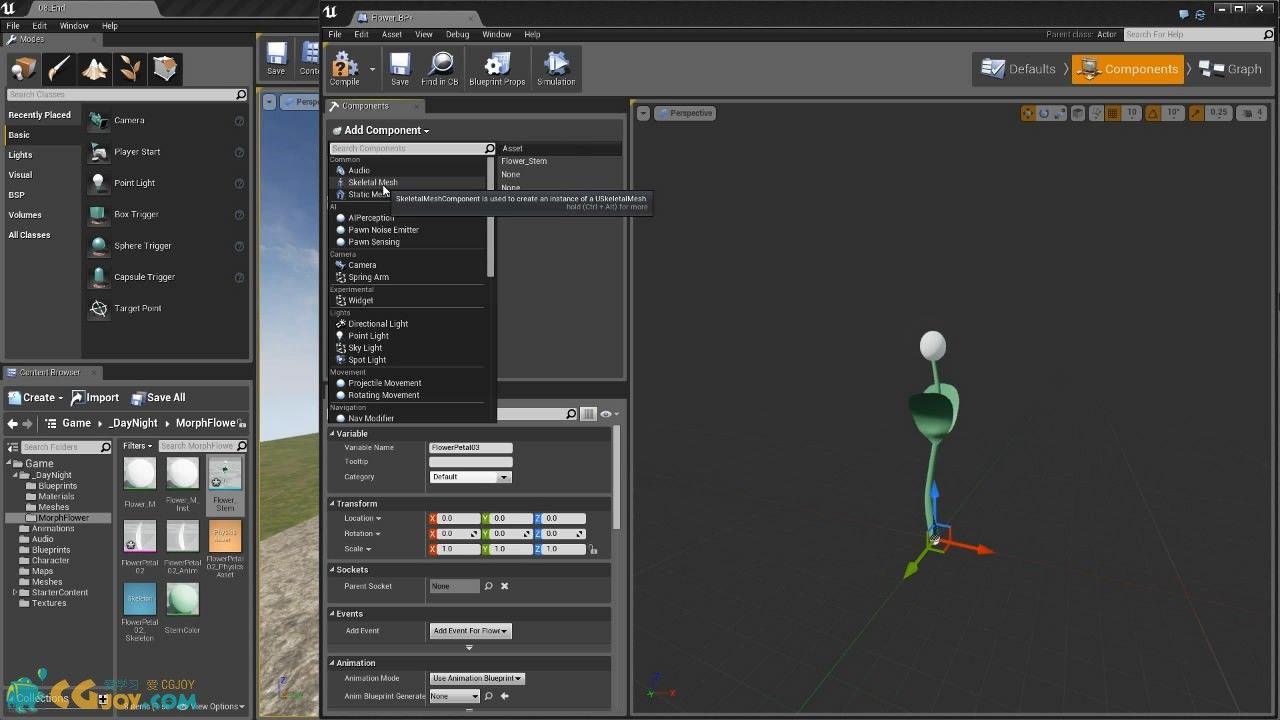This screenshot has height=720, width=1280.
Task: Save the blueprint from the Flower_BP toolbar
Action: pos(400,68)
